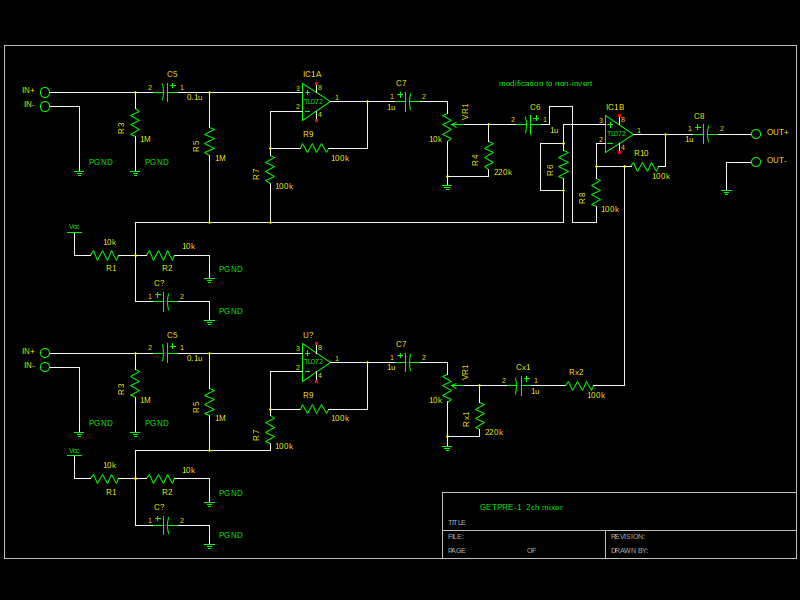Viewport: 800px width, 600px height.
Task: Click the OF label in title block
Action: 532,551
